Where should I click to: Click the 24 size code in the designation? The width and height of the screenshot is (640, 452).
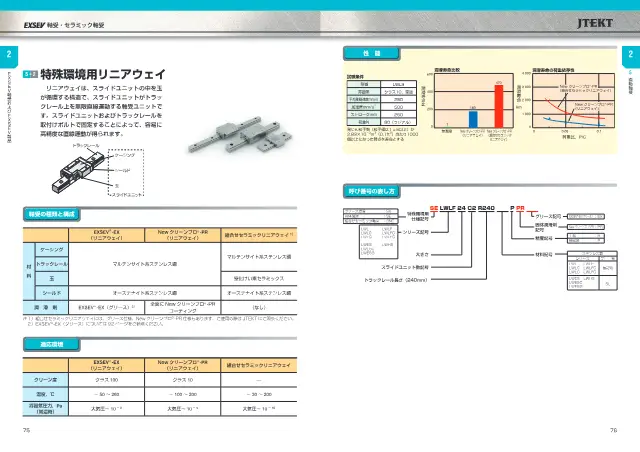tap(461, 208)
